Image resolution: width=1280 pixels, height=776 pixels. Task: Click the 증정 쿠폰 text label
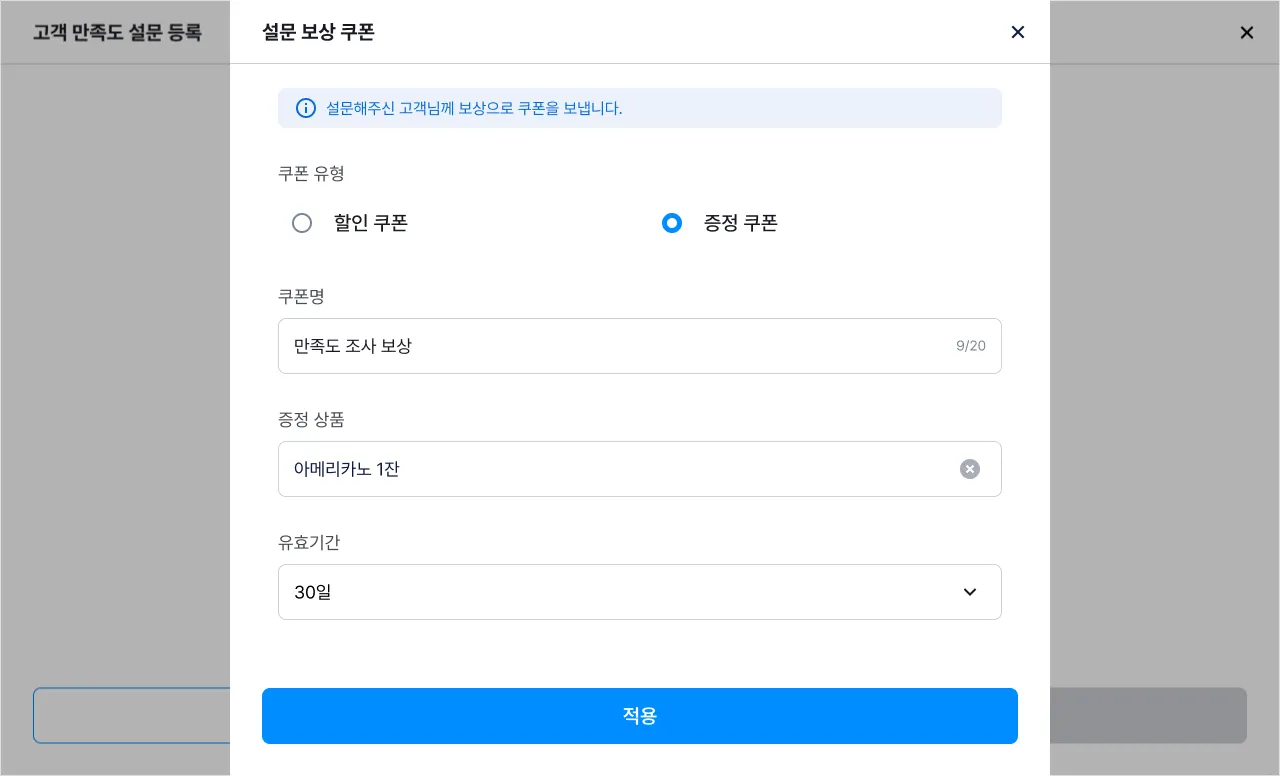tap(741, 223)
